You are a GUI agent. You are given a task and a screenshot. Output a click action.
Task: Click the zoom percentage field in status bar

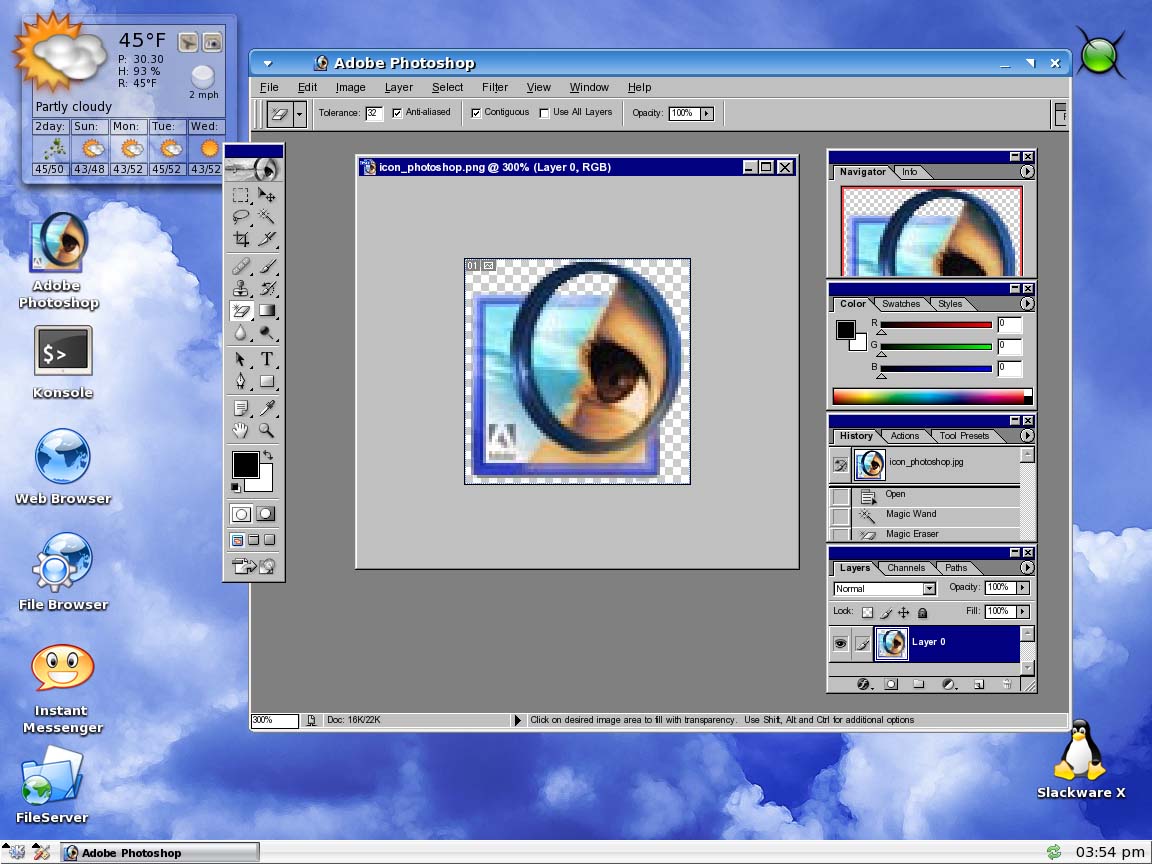coord(275,721)
